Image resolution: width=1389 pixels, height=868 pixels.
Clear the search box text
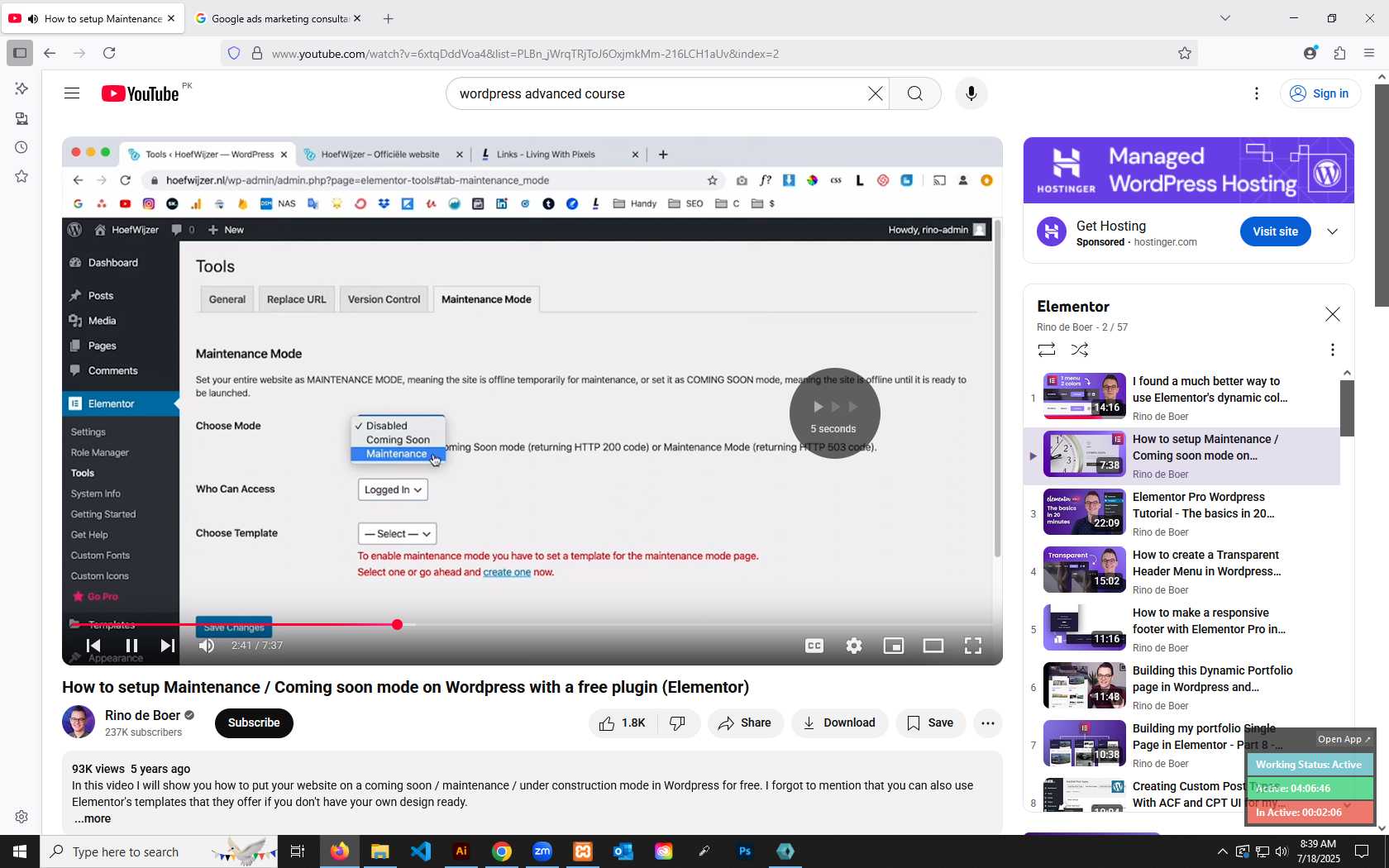tap(876, 93)
